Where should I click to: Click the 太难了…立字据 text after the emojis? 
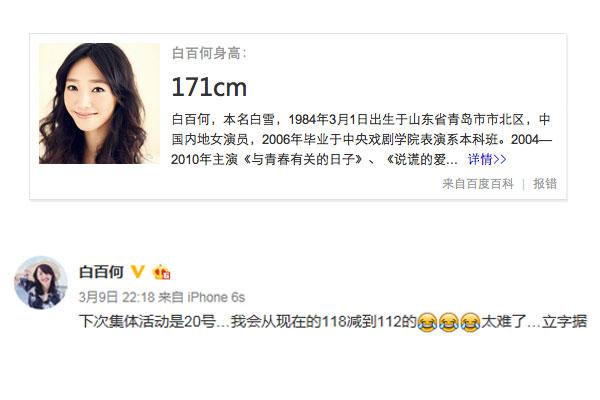pyautogui.click(x=534, y=322)
